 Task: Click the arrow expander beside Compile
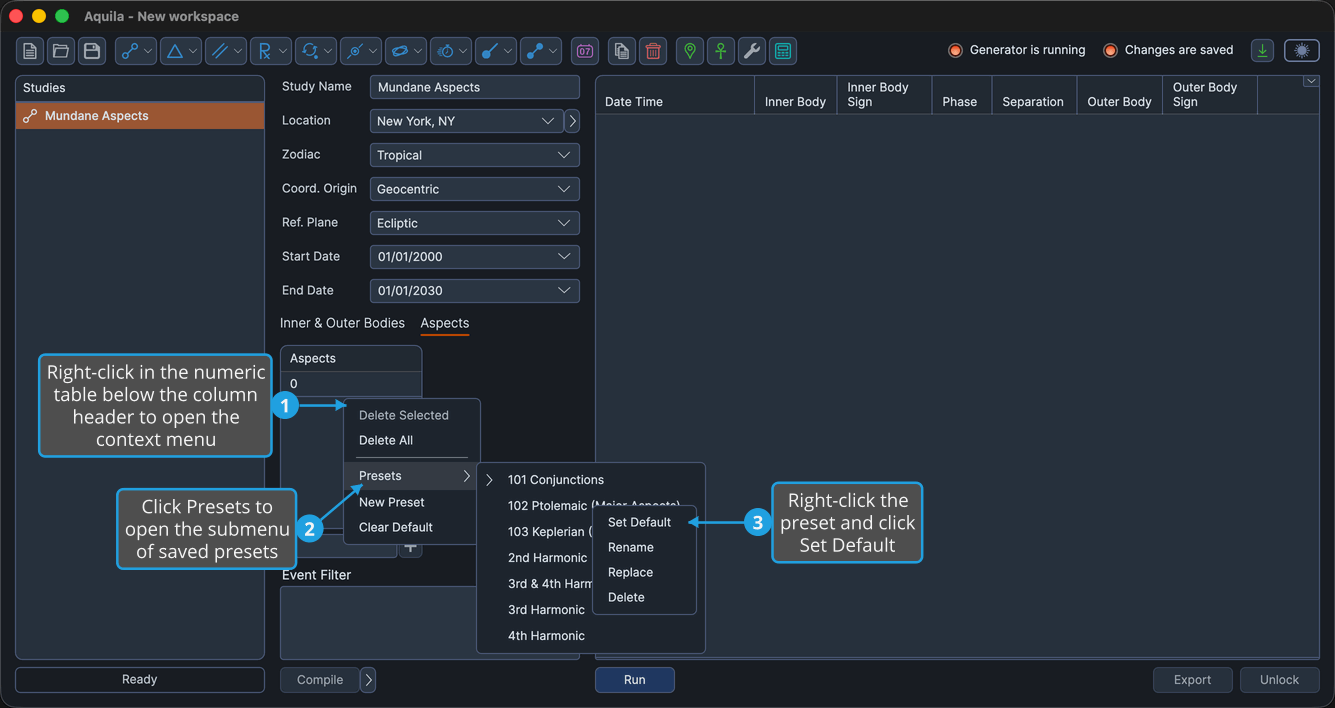point(368,680)
